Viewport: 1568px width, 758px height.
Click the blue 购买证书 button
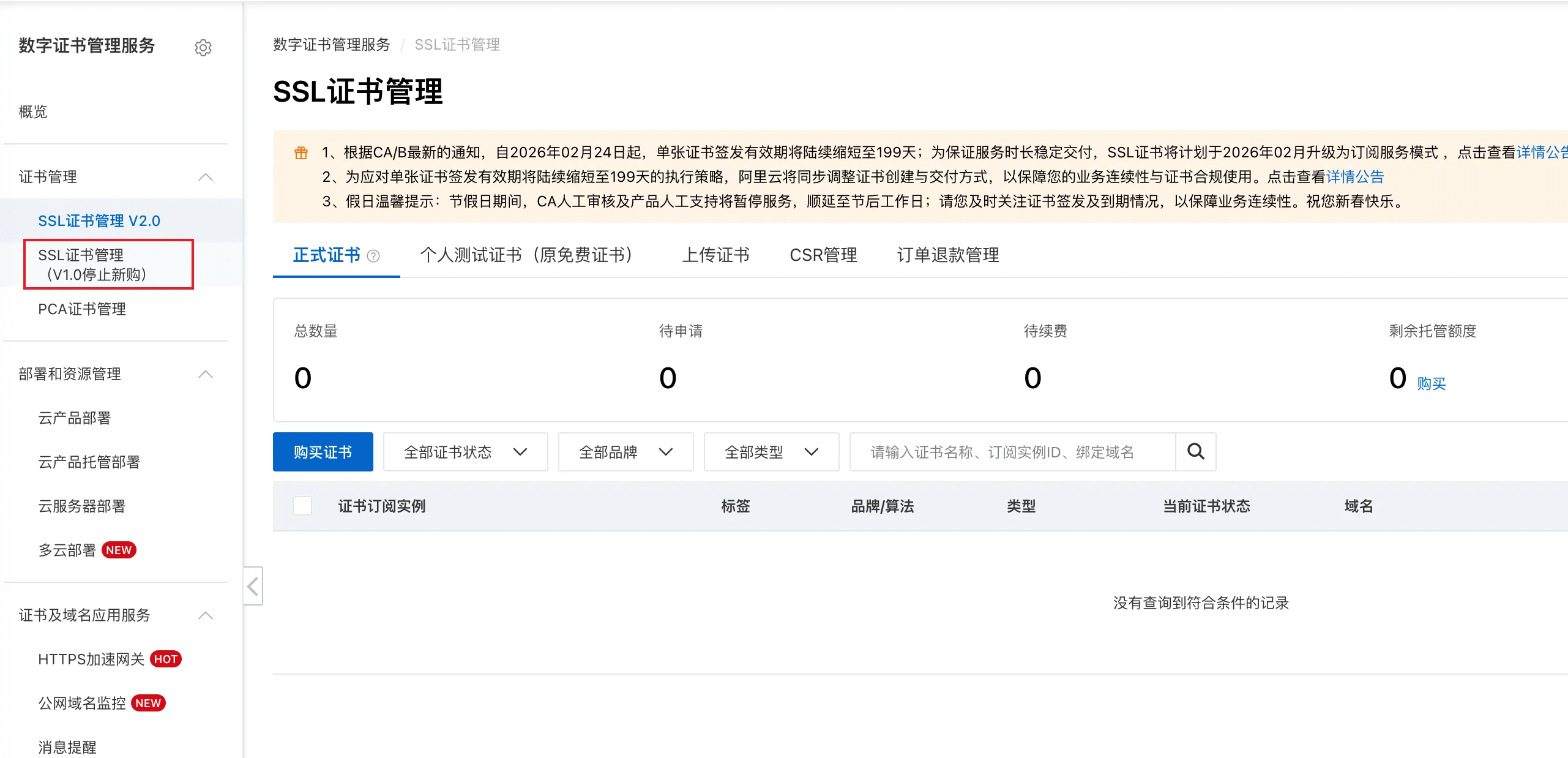coord(323,452)
